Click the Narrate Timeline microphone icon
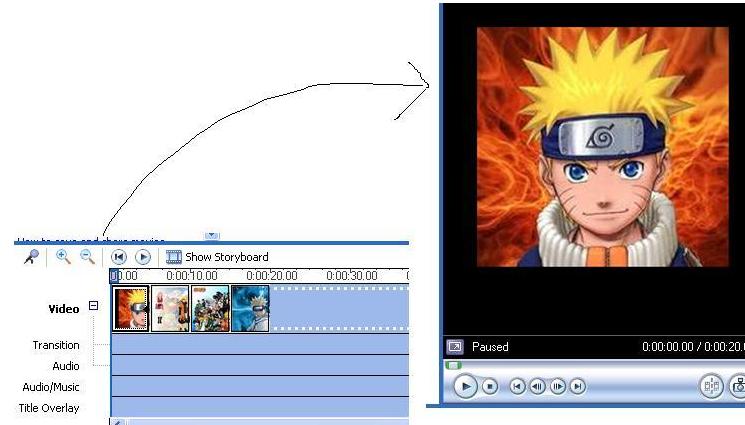The width and height of the screenshot is (745, 425). (31, 257)
